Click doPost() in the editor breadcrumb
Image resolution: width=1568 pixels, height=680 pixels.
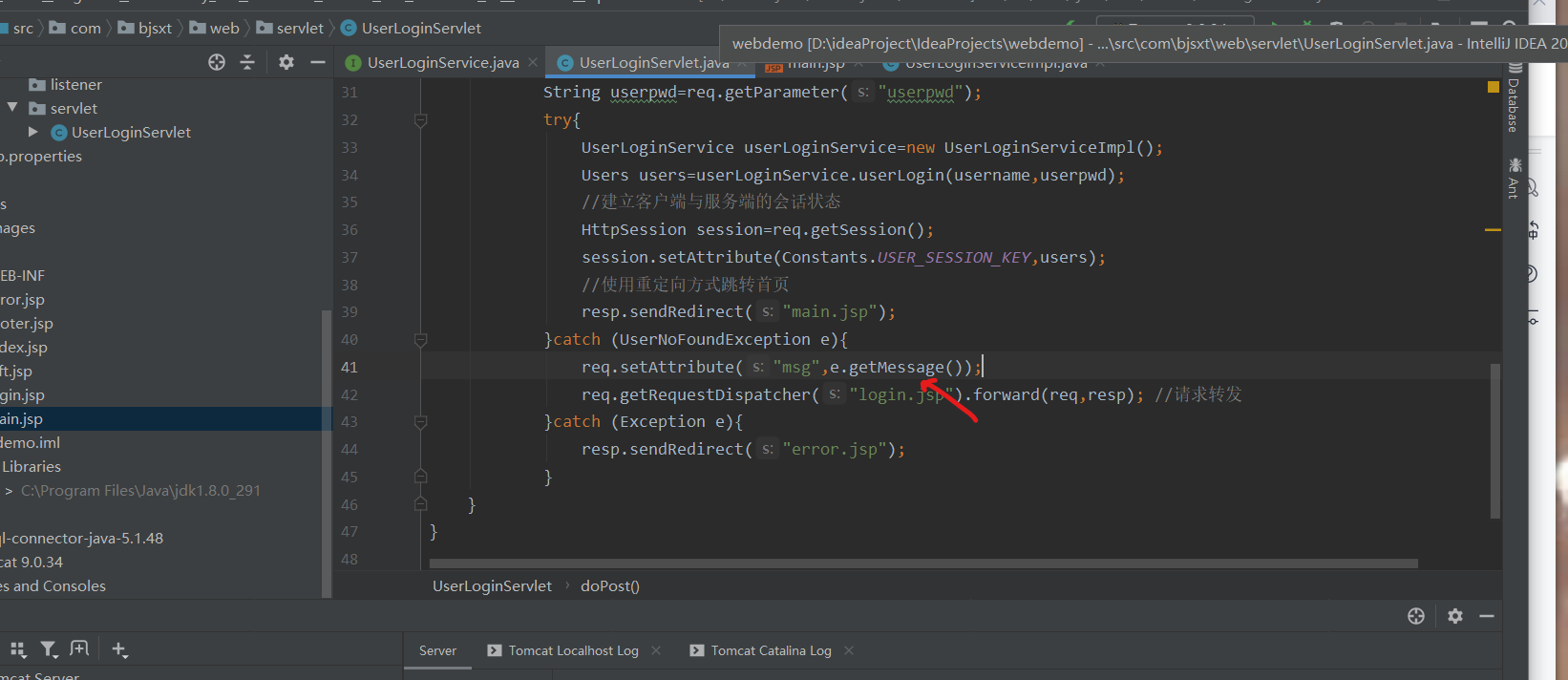(610, 586)
